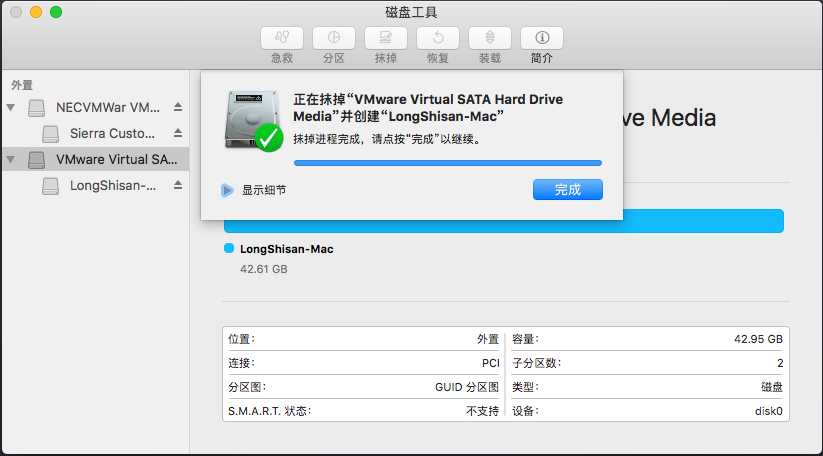
Task: Click the erase progress bar
Action: (448, 163)
